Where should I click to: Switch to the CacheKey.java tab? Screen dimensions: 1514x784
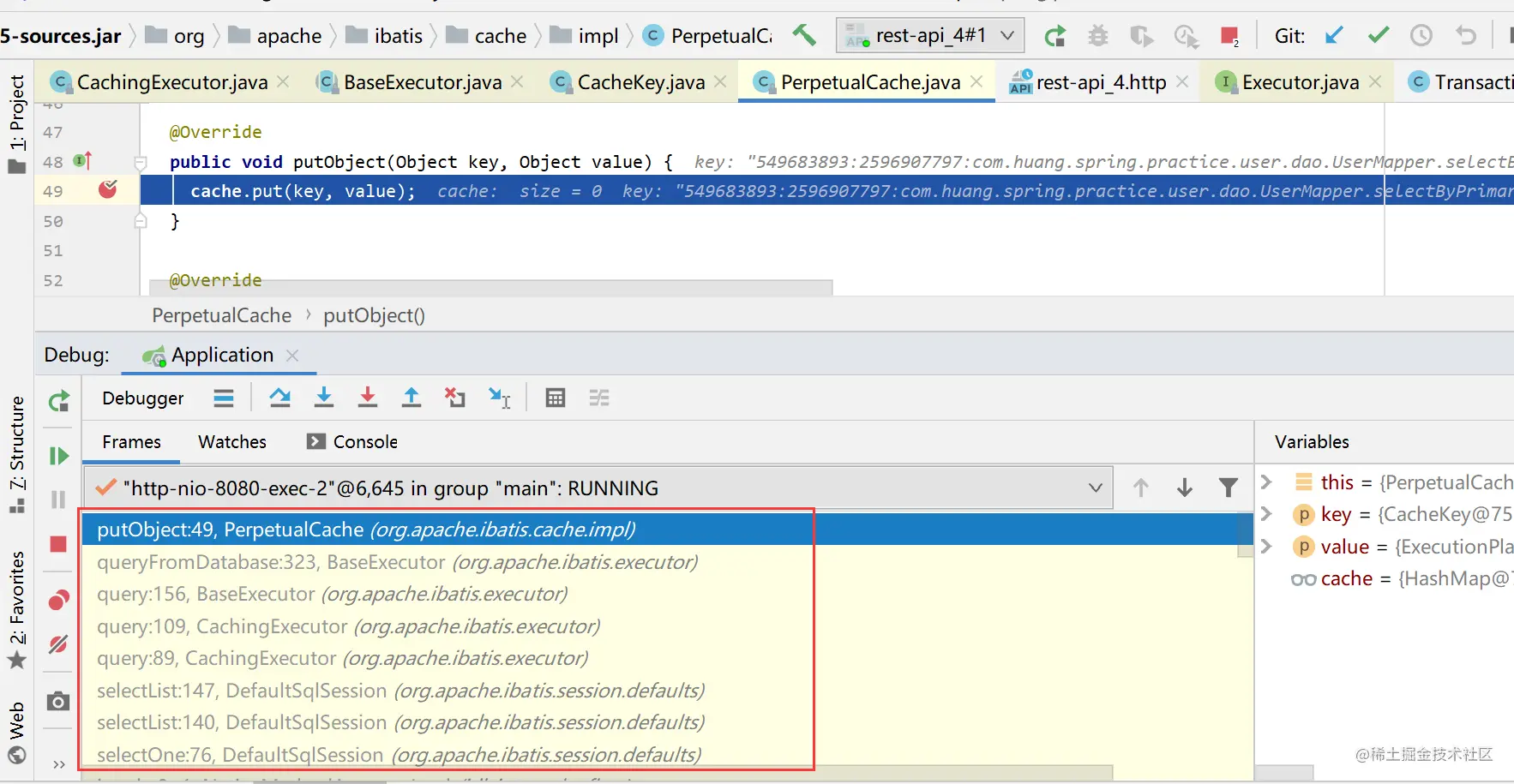point(641,82)
